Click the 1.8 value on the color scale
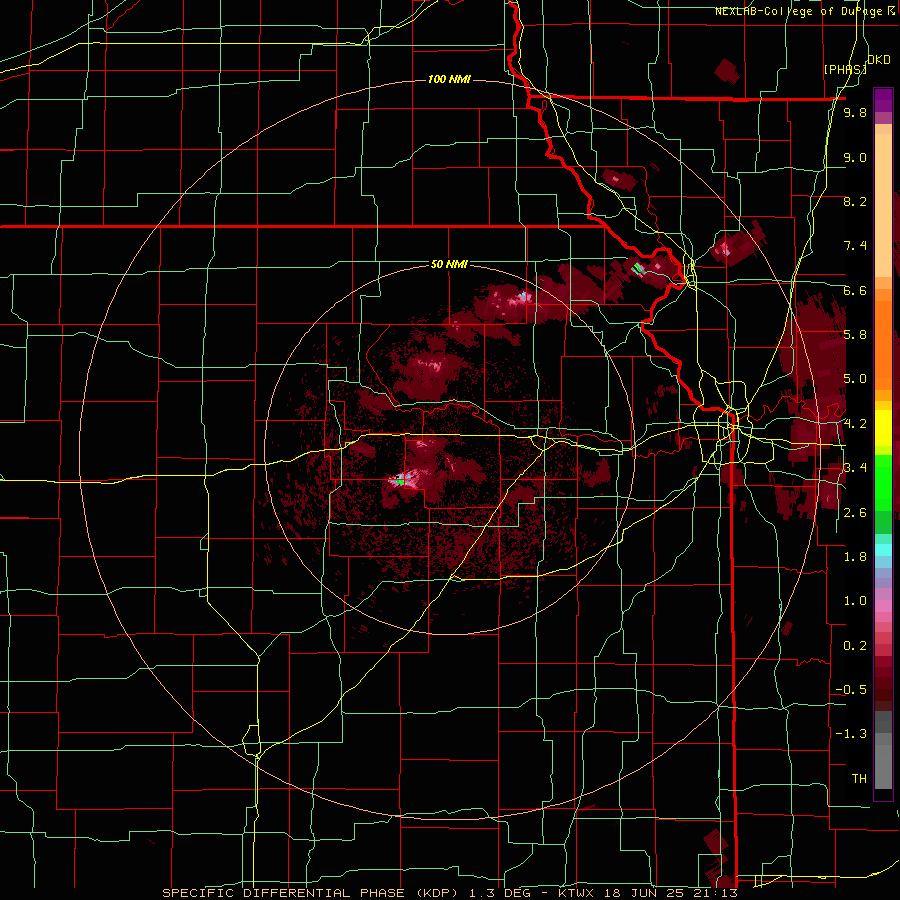 855,557
